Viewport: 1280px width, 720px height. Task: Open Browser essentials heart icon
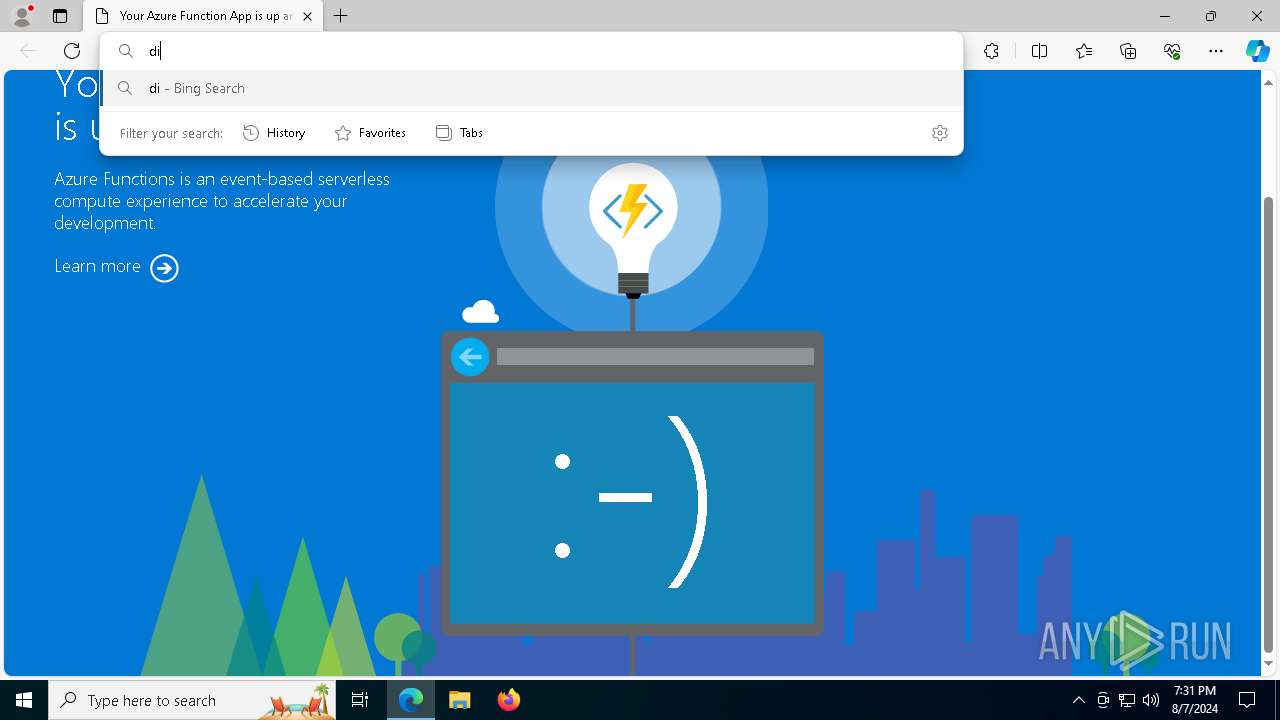(1172, 51)
